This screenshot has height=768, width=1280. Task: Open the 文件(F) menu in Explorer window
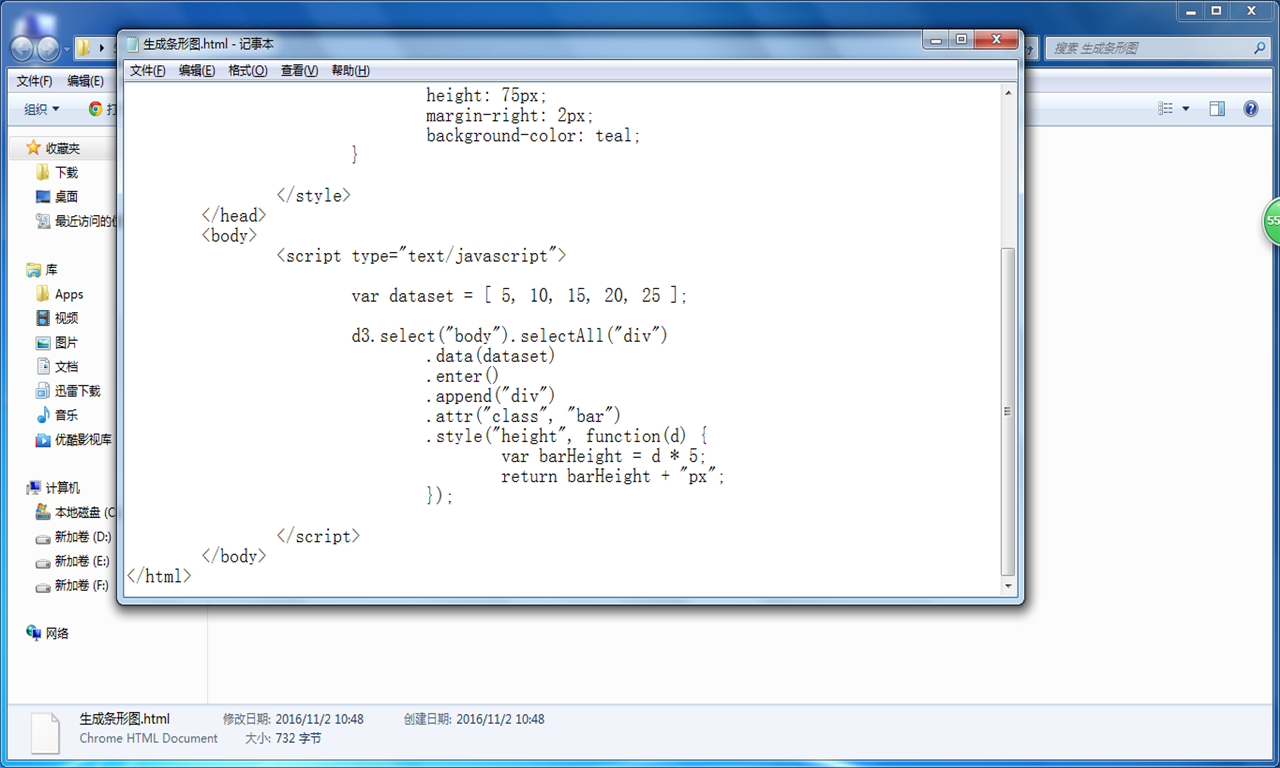[x=35, y=81]
